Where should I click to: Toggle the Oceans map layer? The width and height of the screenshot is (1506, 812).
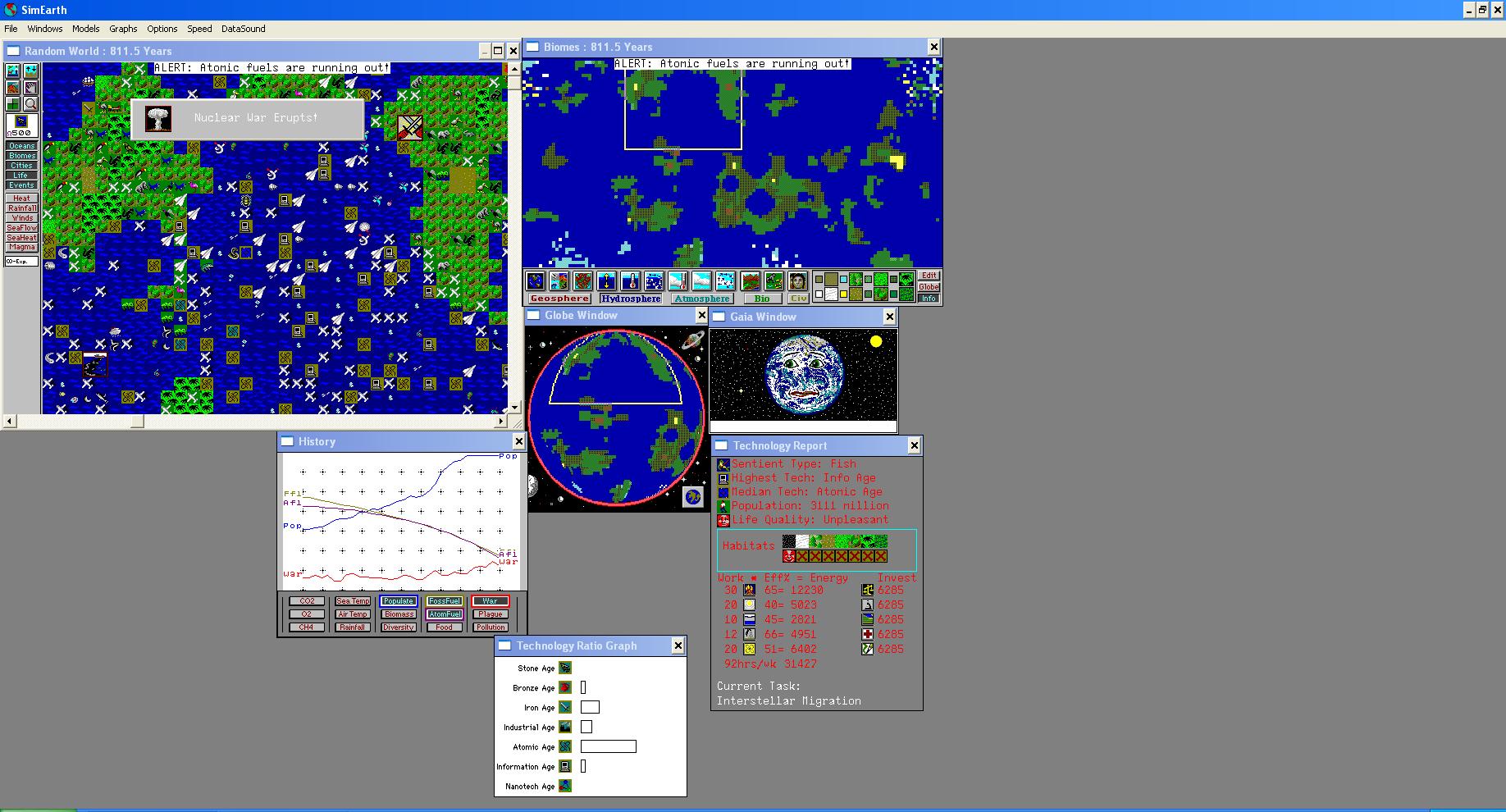(x=22, y=146)
